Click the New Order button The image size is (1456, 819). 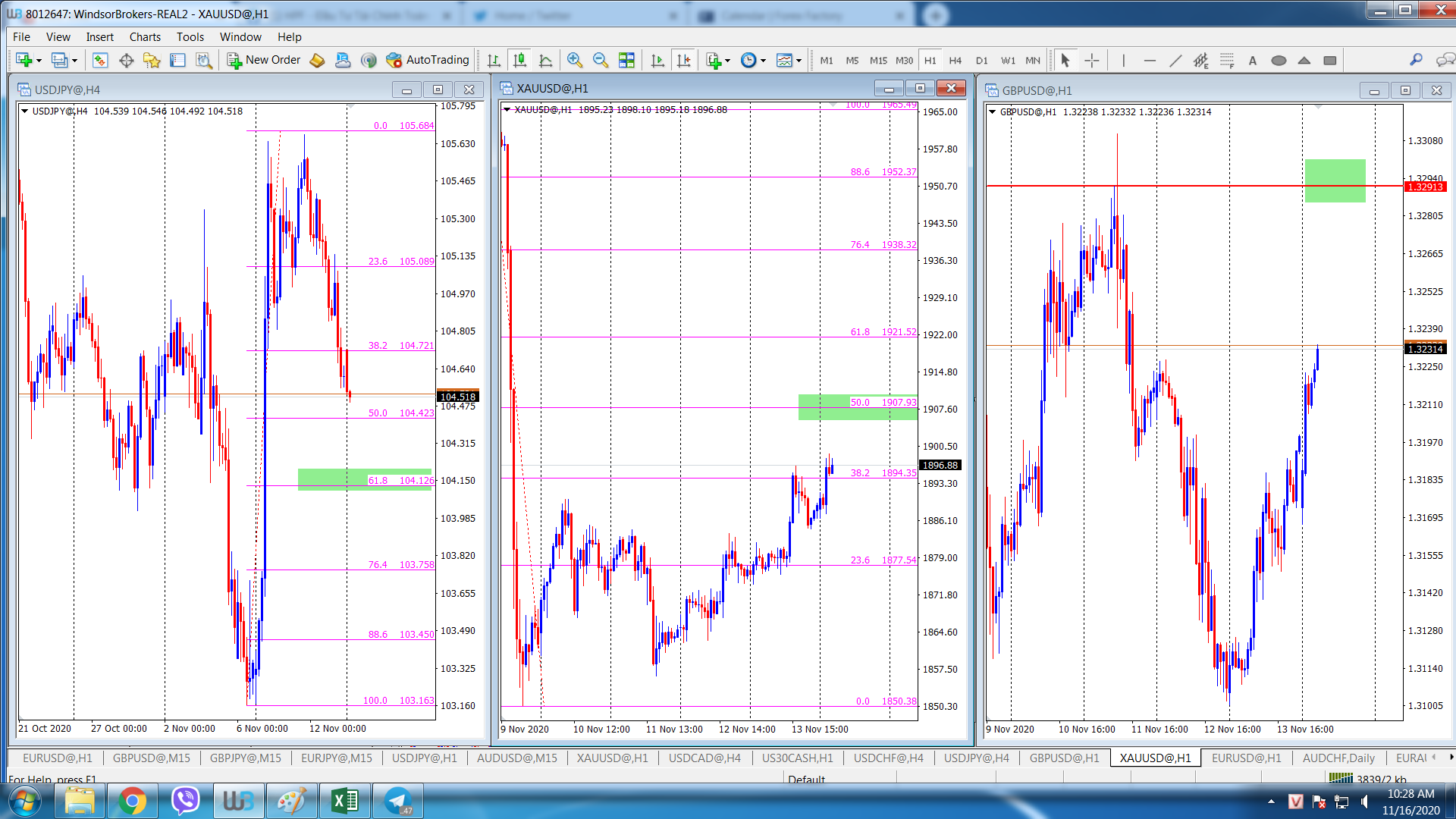coord(264,60)
